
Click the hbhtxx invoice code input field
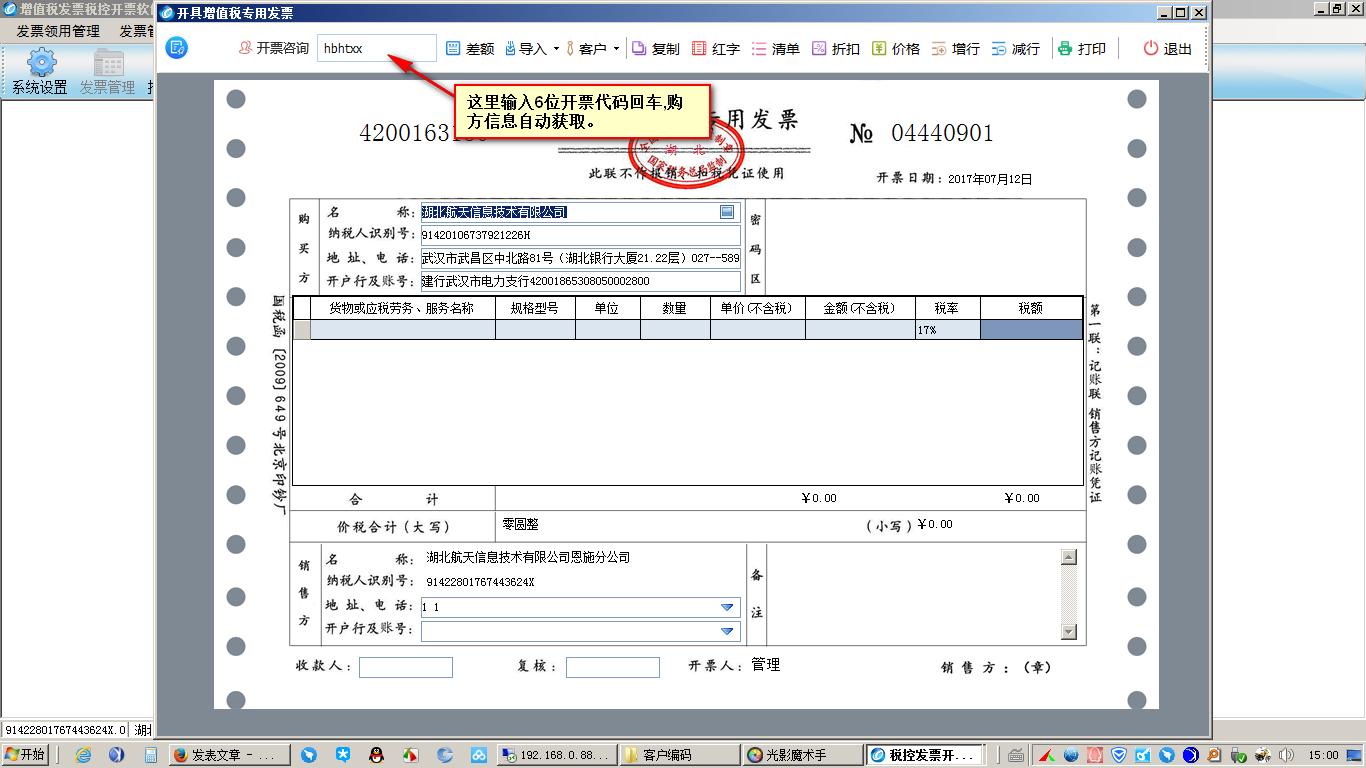[x=375, y=47]
